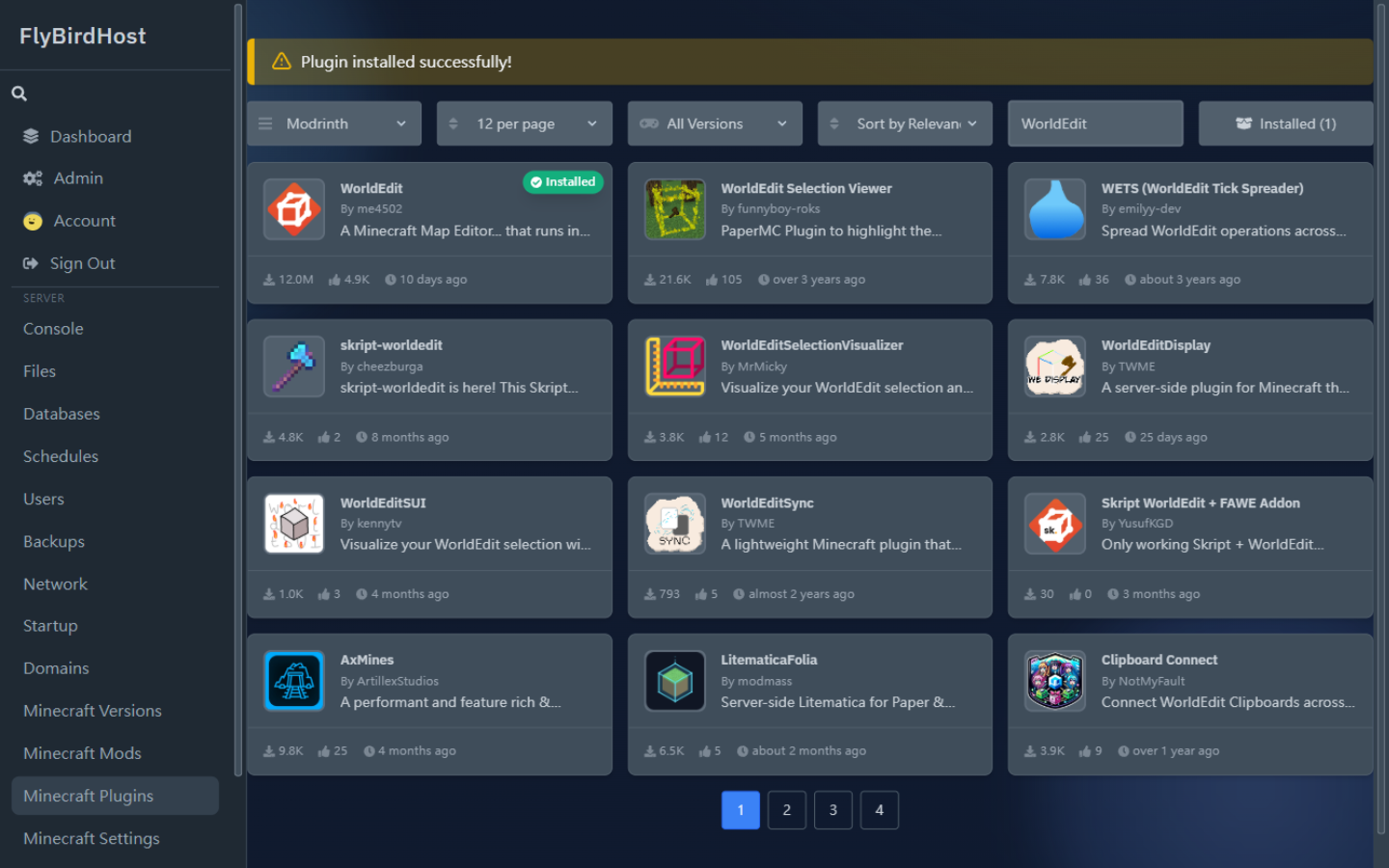This screenshot has width=1389, height=868.
Task: Expand the All Versions dropdown
Action: pyautogui.click(x=715, y=123)
